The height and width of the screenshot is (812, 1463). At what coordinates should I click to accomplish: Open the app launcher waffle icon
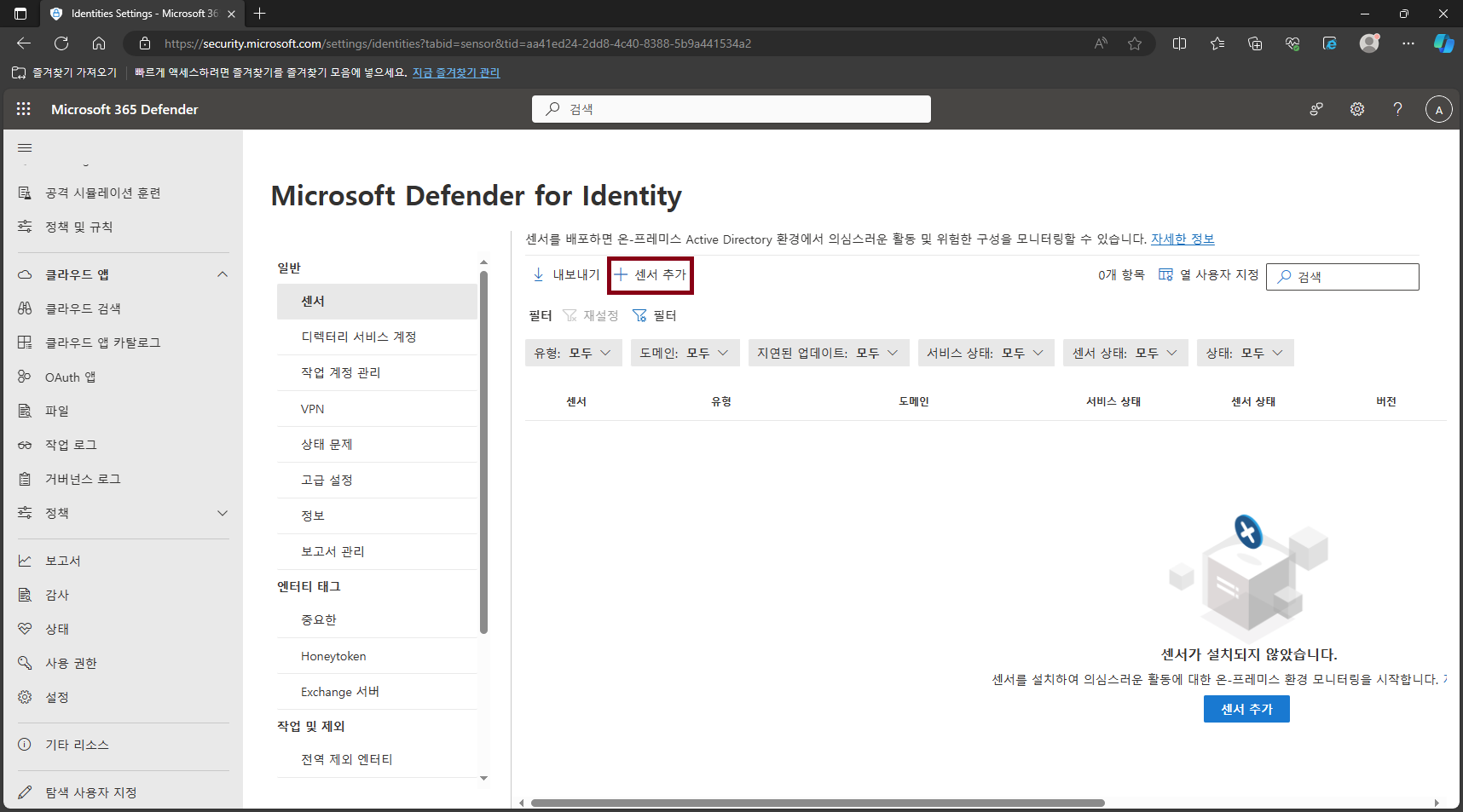pyautogui.click(x=24, y=109)
